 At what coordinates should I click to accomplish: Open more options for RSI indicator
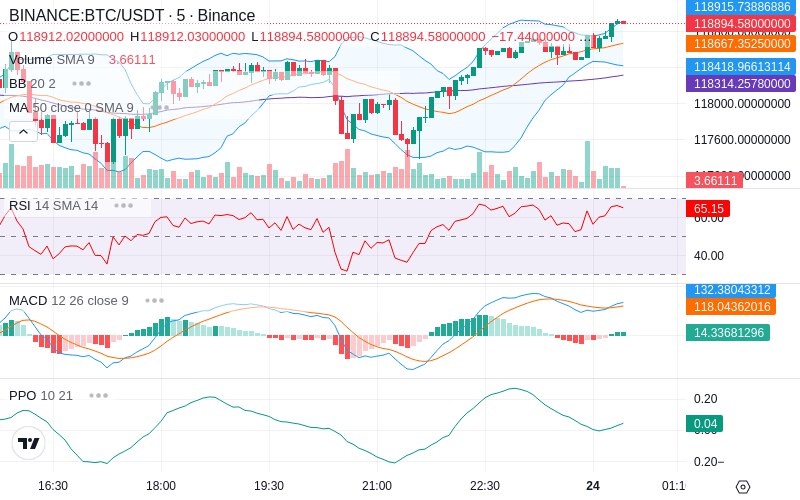123,205
